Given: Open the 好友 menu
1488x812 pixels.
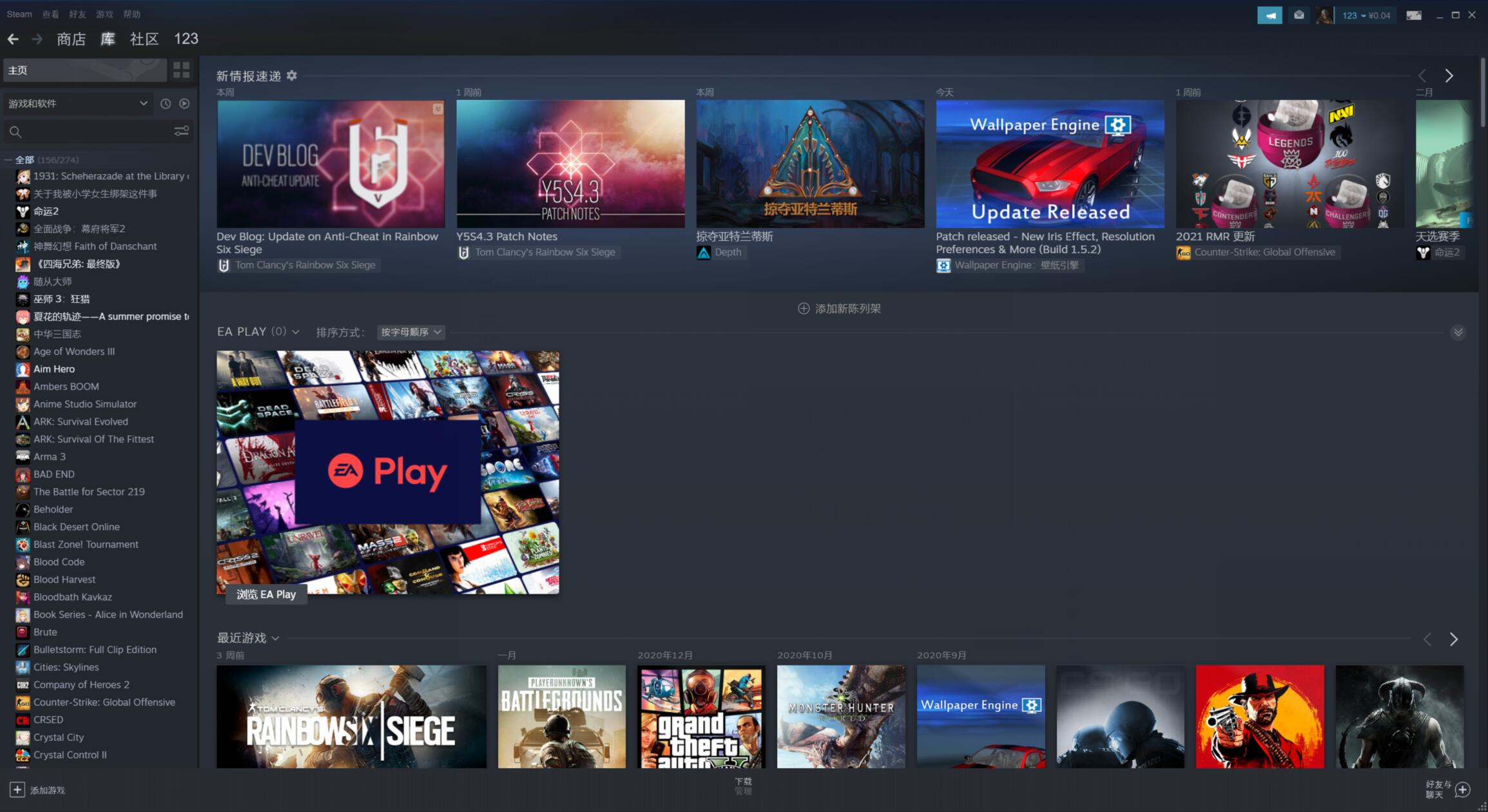Looking at the screenshot, I should [x=77, y=14].
